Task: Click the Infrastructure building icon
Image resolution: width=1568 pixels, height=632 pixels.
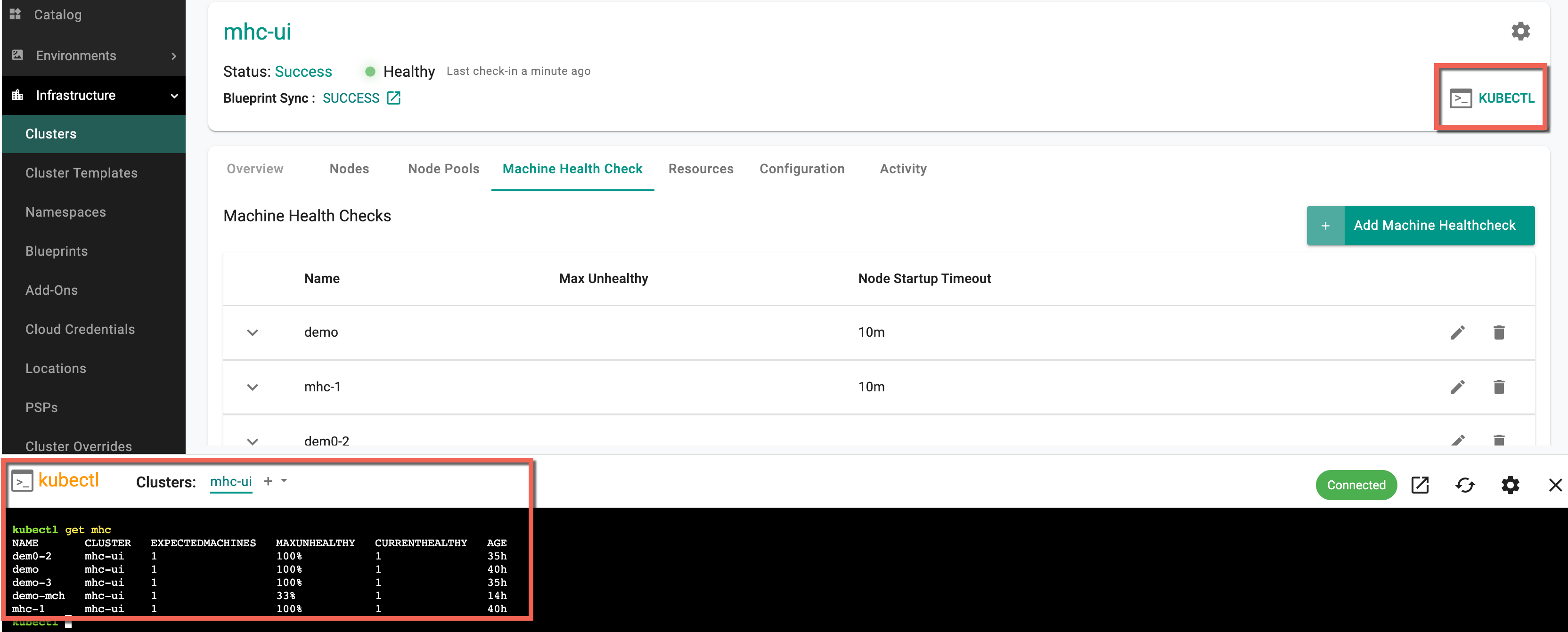Action: coord(17,95)
